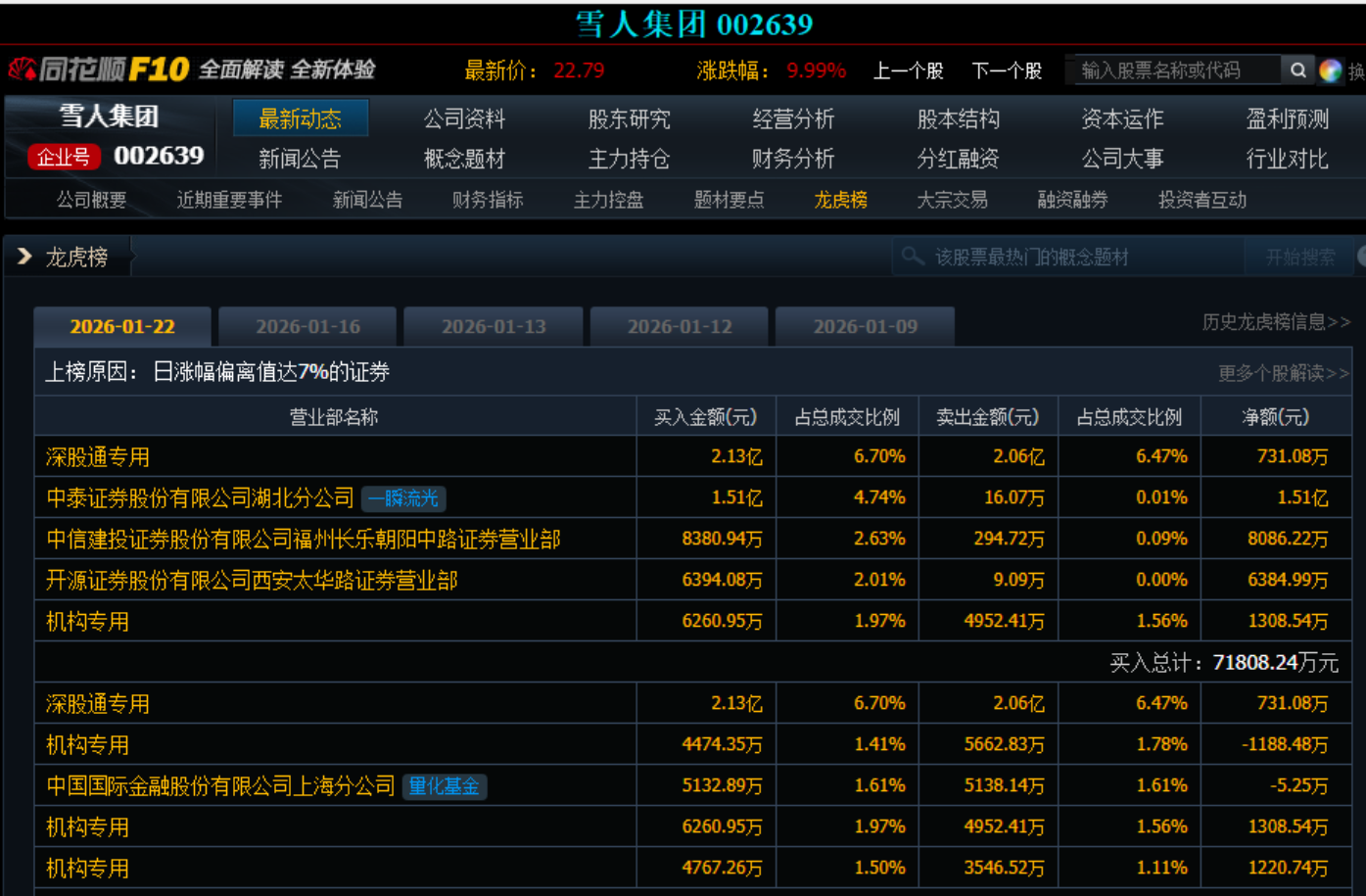Open 公司资料 menu item
Image resolution: width=1366 pixels, height=896 pixels.
point(464,118)
